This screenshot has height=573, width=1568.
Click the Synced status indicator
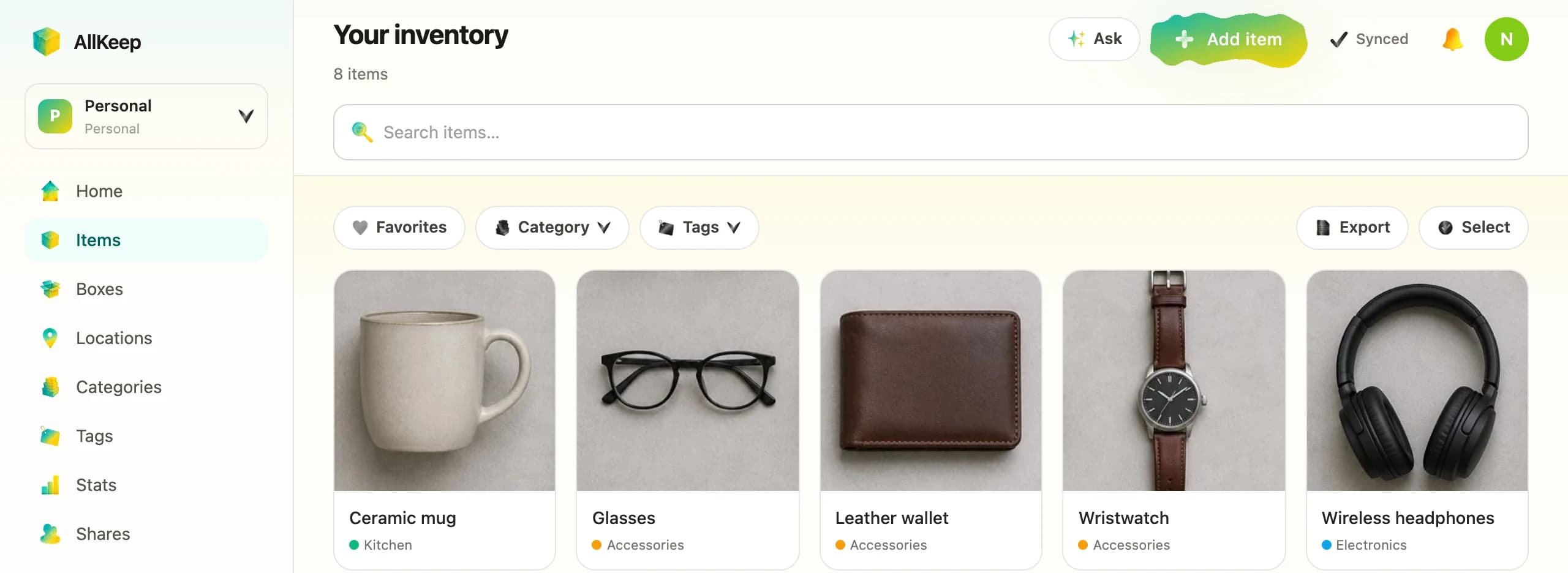tap(1369, 39)
